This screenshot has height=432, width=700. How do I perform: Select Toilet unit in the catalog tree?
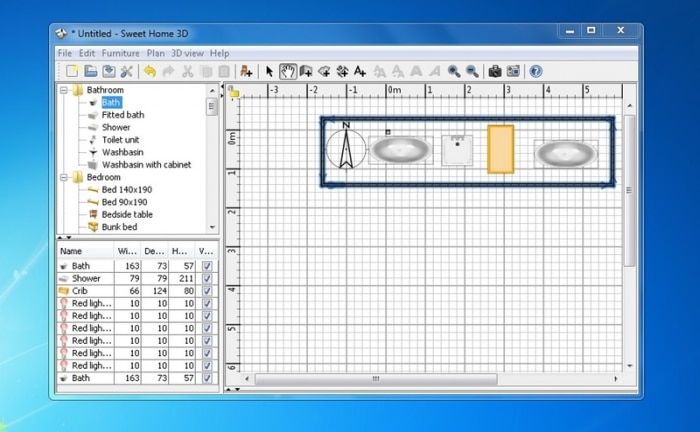(x=121, y=140)
